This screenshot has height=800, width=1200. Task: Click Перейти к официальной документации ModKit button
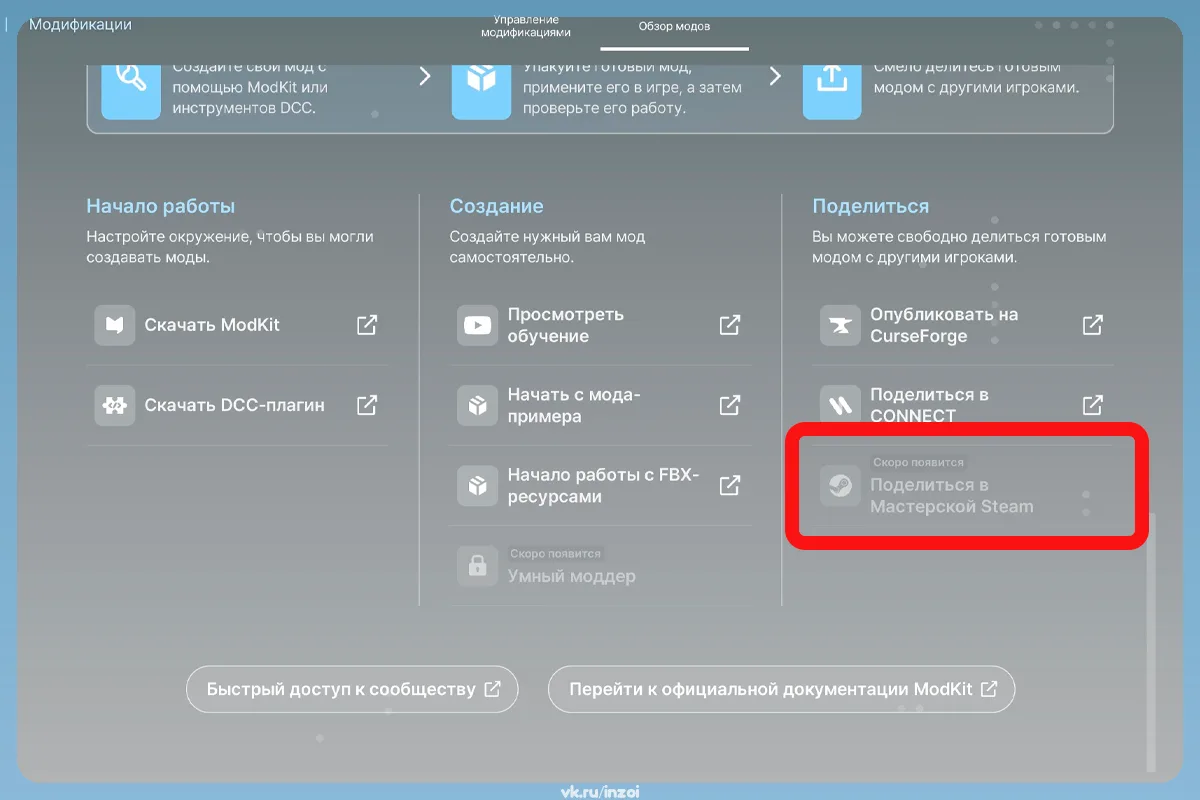tap(782, 689)
